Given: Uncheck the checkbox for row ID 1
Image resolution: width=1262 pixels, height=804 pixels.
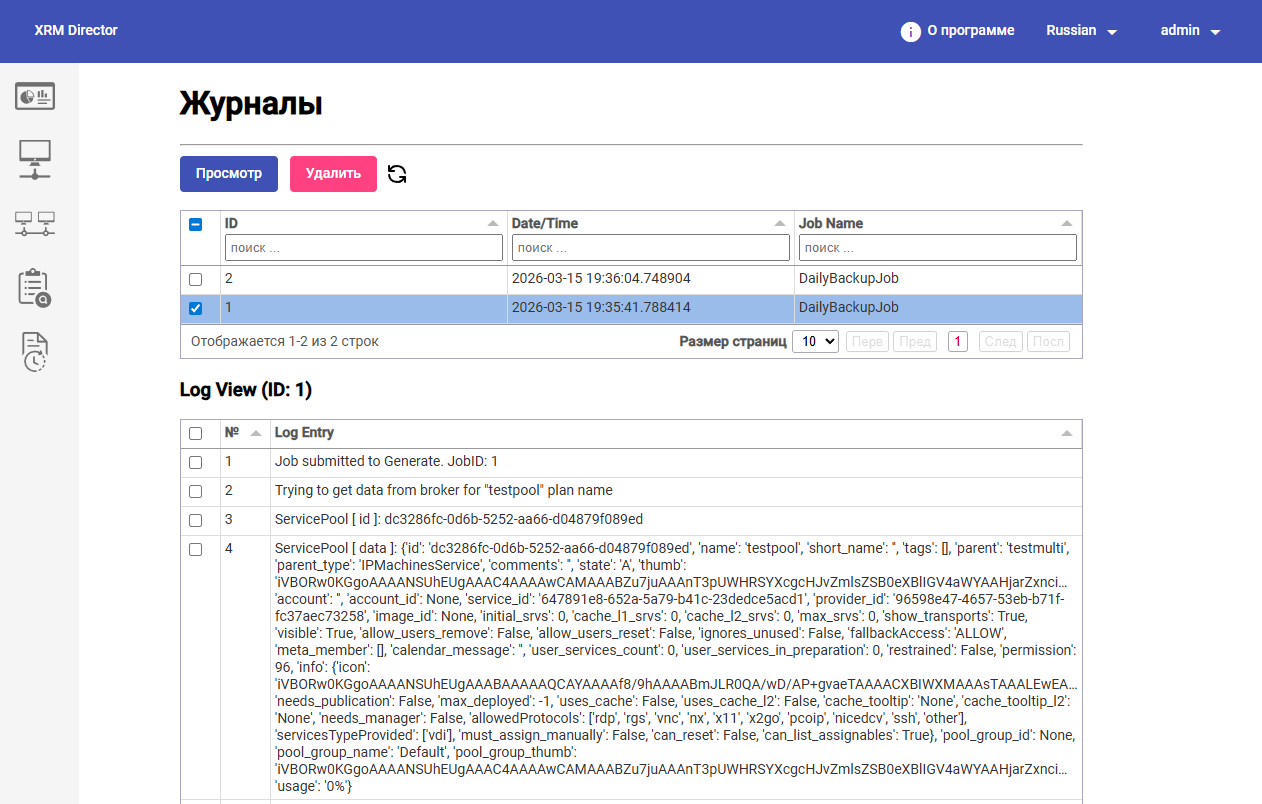Looking at the screenshot, I should [196, 308].
